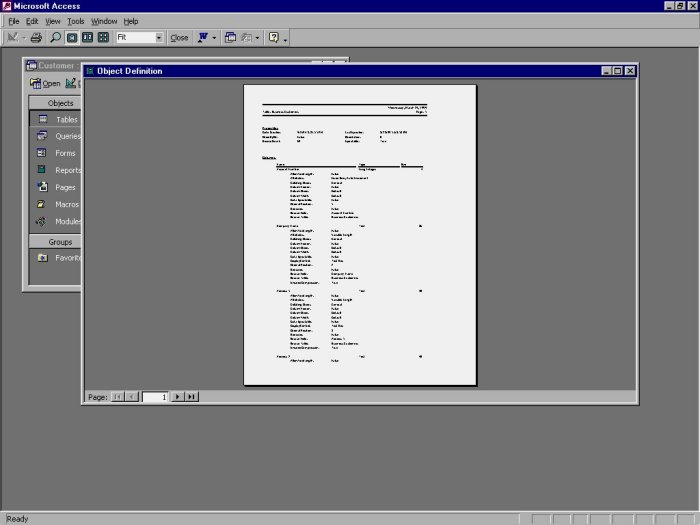Switch to Two Pages view
This screenshot has width=700, height=525.
pos(87,38)
